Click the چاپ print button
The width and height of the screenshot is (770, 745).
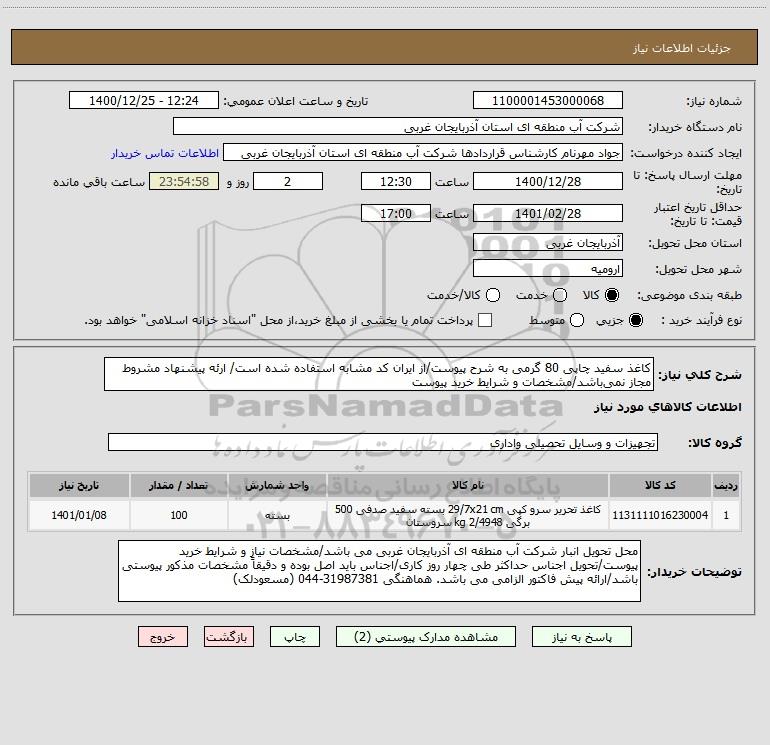(295, 637)
